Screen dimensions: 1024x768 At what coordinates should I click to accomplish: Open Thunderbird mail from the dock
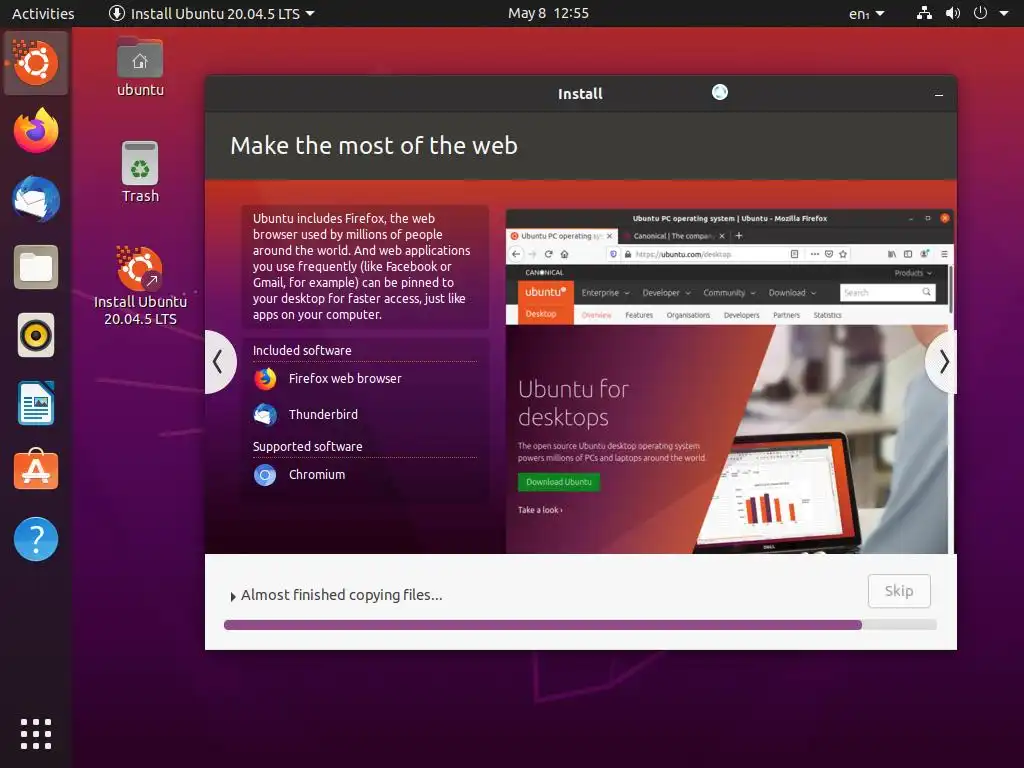[36, 199]
